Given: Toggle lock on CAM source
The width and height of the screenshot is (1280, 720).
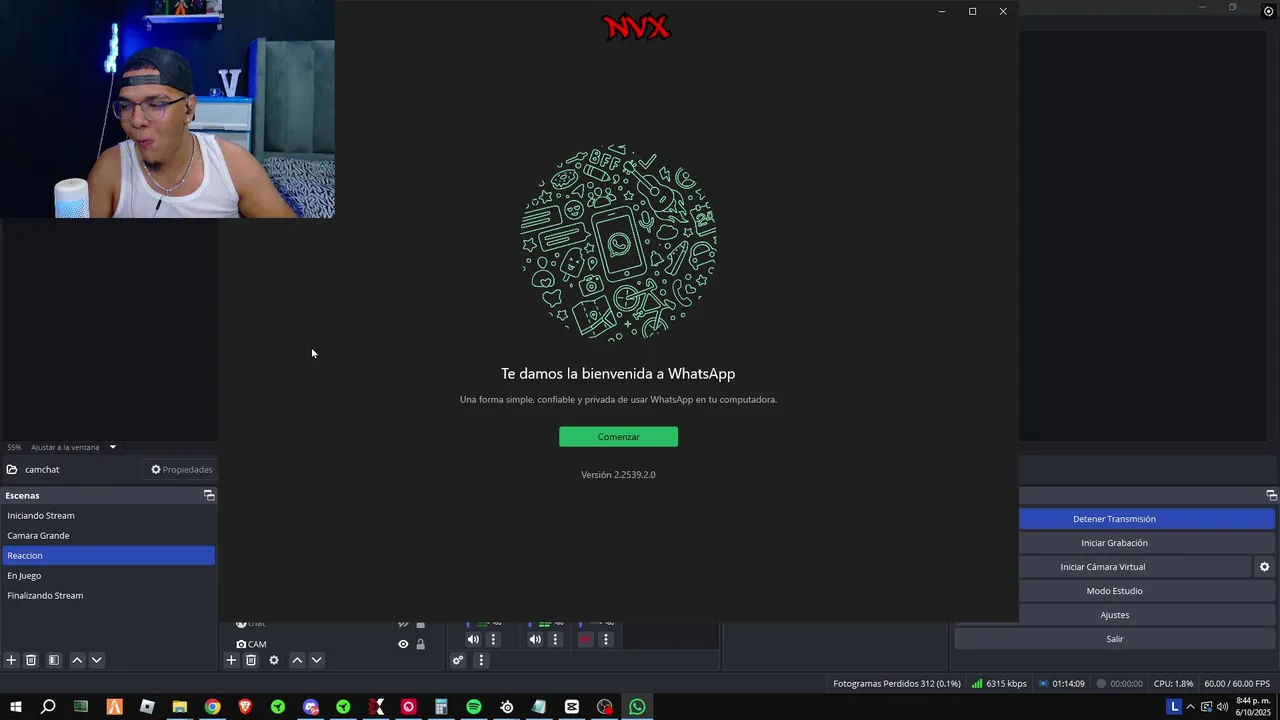Looking at the screenshot, I should point(420,645).
